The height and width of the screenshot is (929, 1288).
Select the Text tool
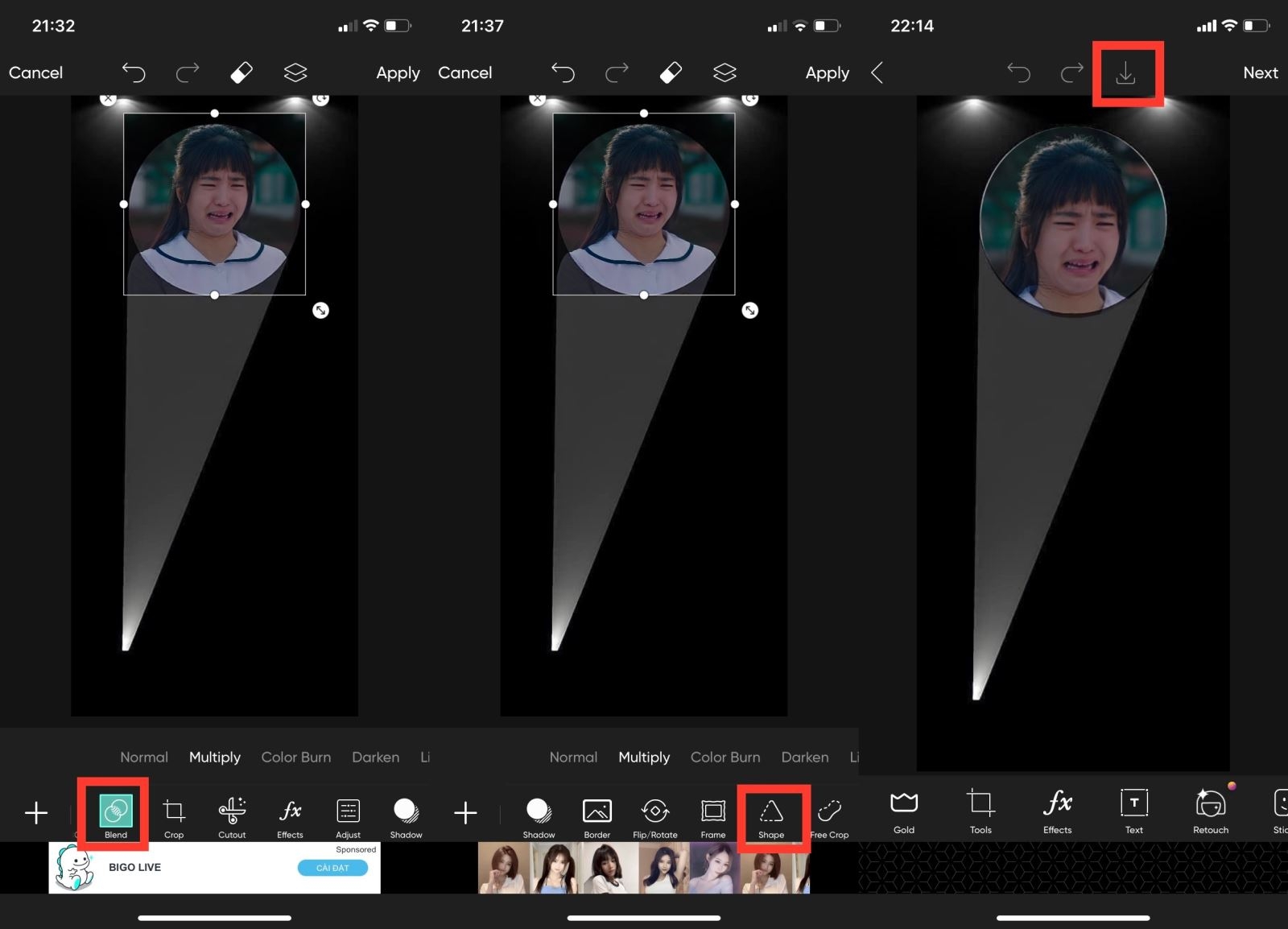pos(1133,811)
